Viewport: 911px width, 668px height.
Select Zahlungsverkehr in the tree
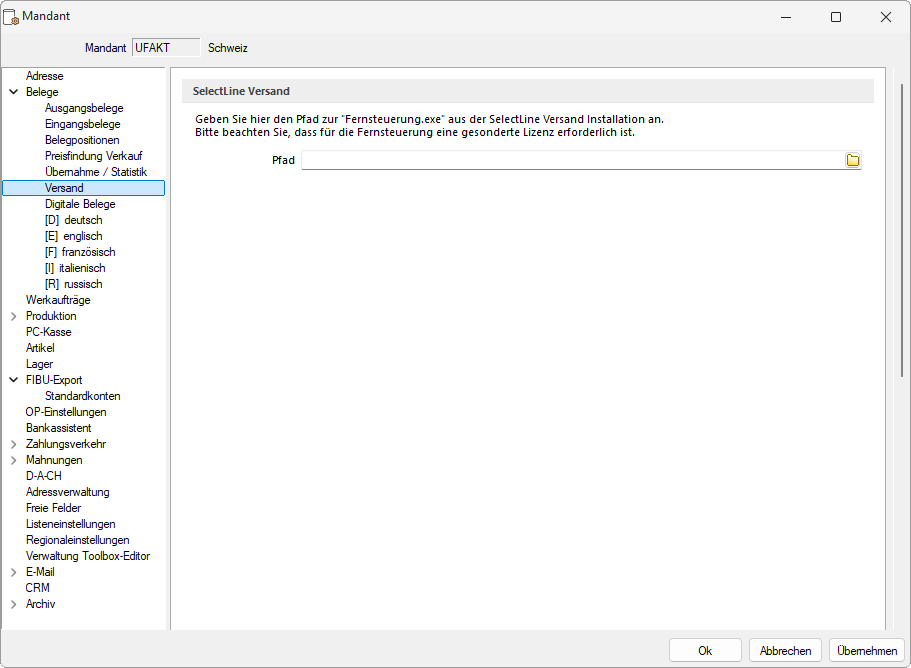[66, 444]
